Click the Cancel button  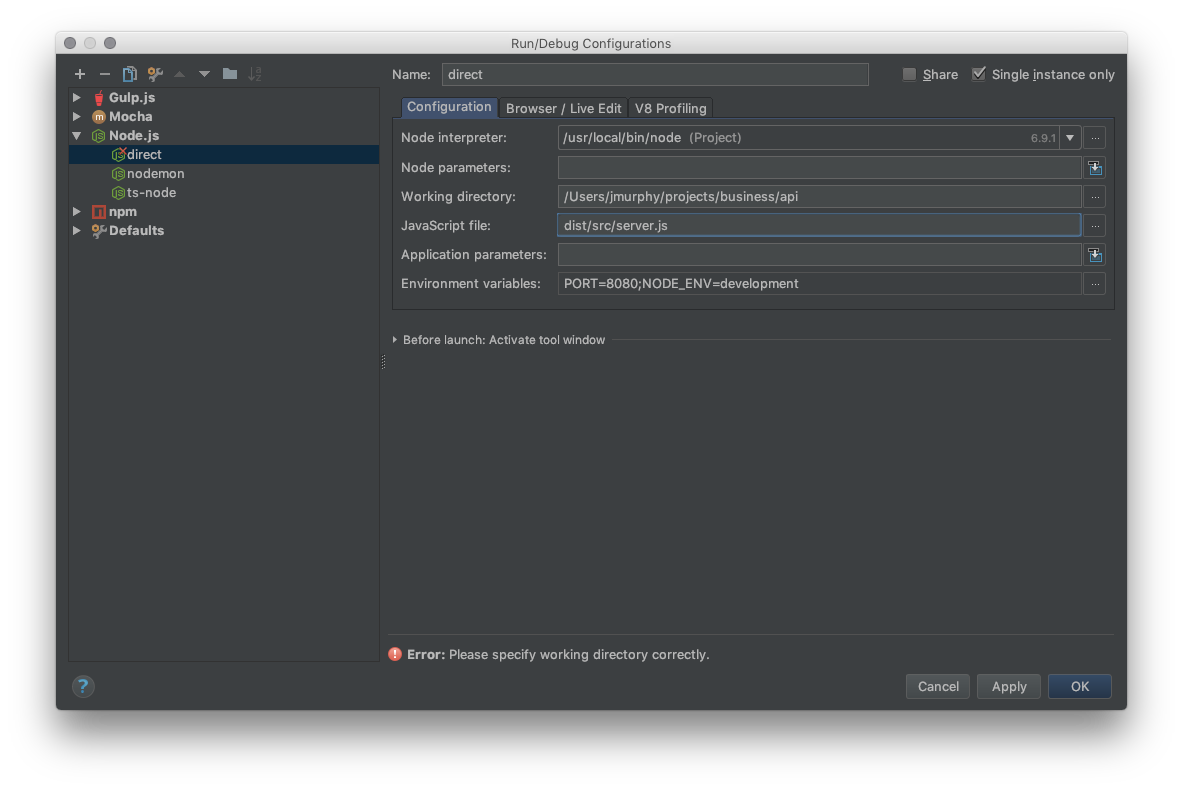tap(938, 686)
